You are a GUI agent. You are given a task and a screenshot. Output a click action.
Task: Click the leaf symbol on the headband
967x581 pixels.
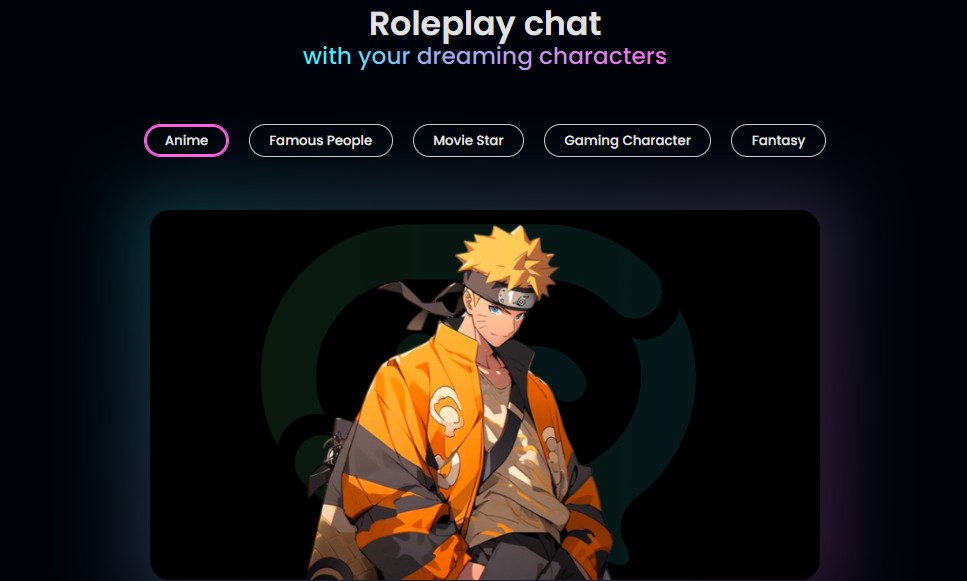click(x=521, y=300)
